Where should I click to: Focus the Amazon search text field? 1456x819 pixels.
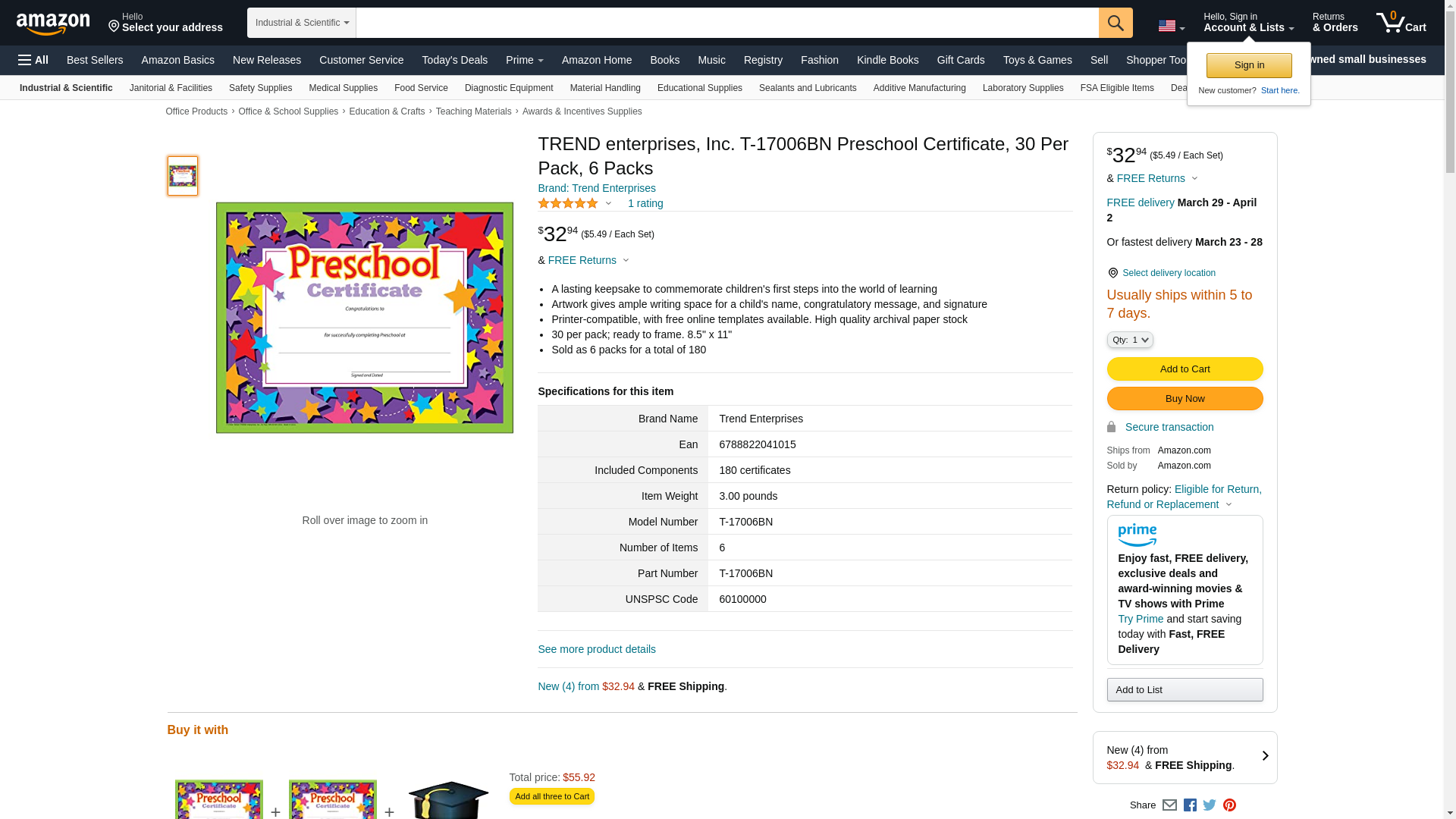(x=727, y=23)
